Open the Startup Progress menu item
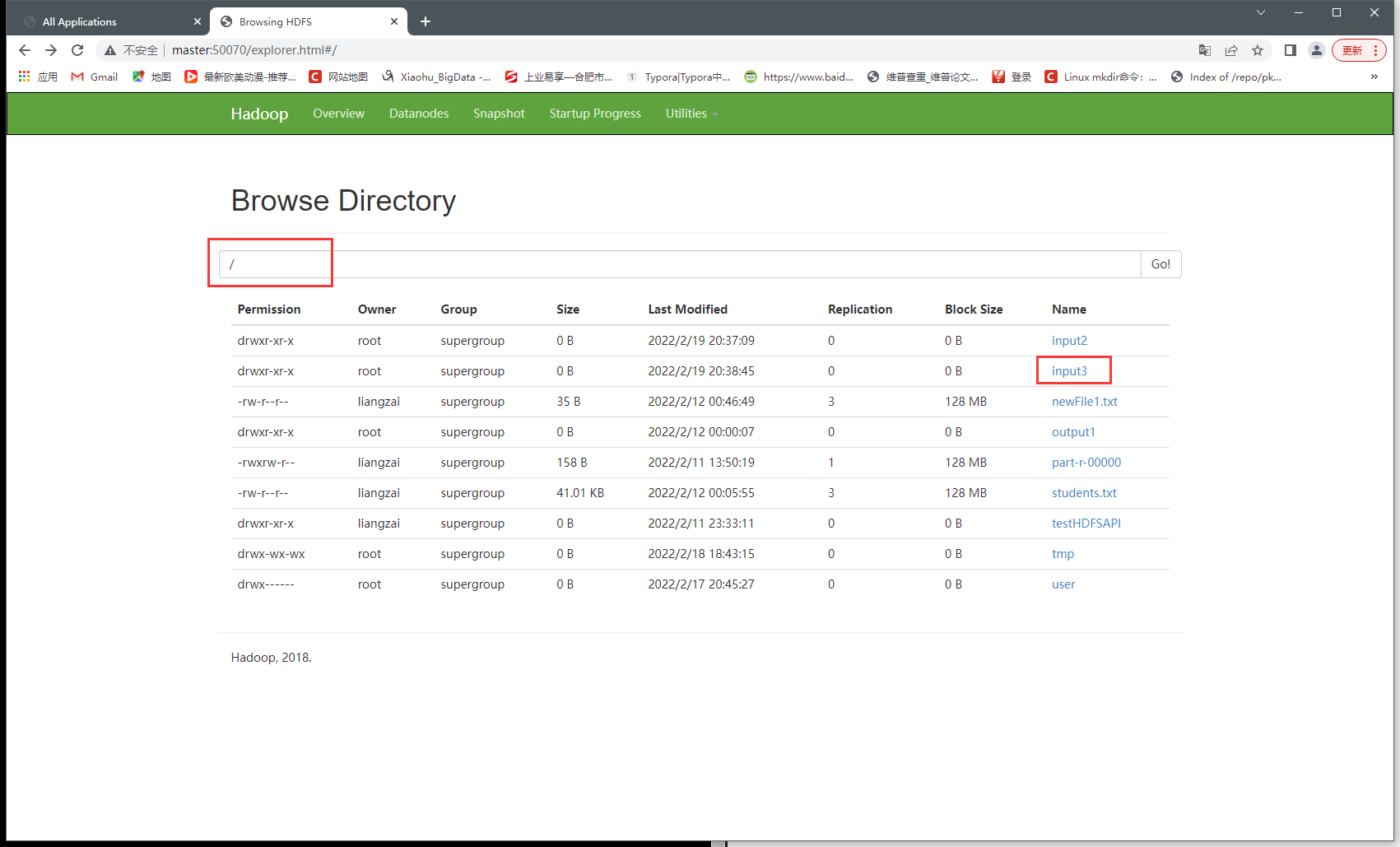1400x847 pixels. (x=595, y=114)
